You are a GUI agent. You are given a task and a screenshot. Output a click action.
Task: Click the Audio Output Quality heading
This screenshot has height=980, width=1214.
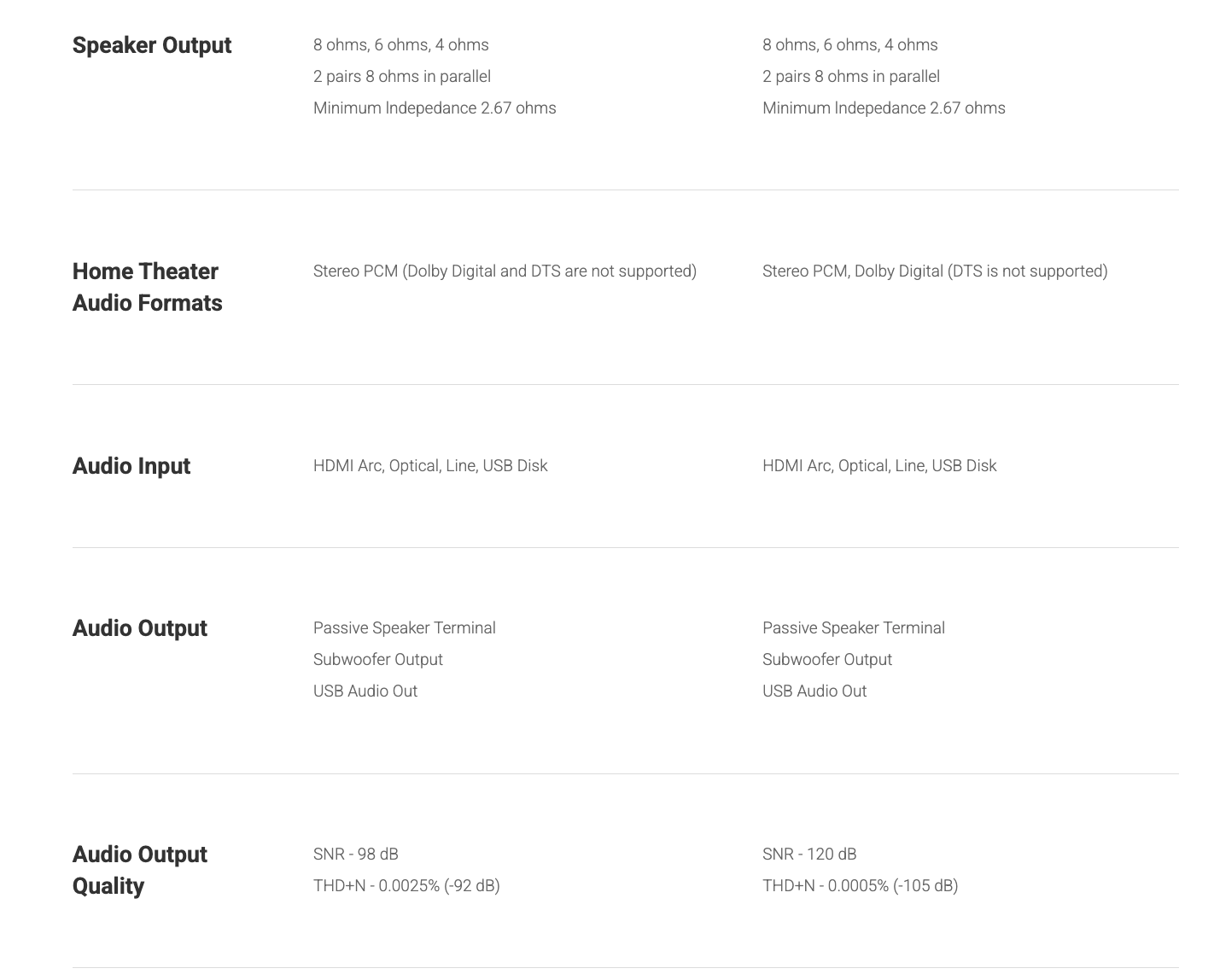139,870
